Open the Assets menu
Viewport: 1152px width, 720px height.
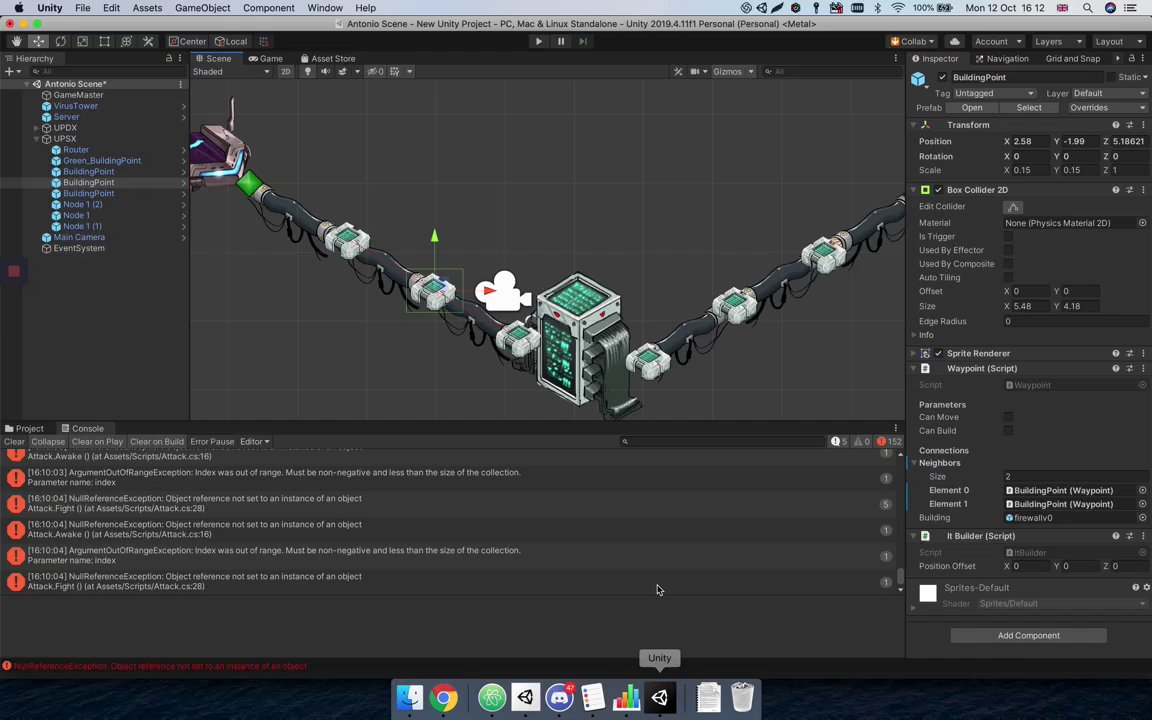point(147,8)
